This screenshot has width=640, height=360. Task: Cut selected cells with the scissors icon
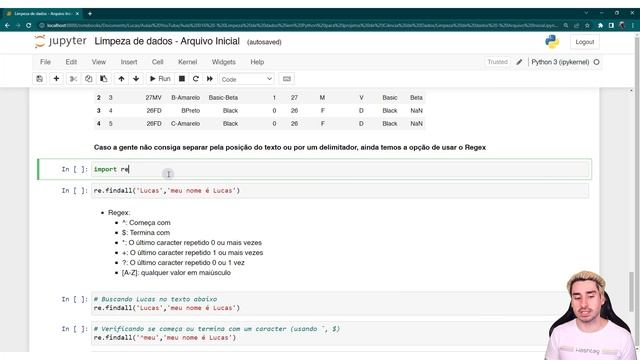point(73,79)
